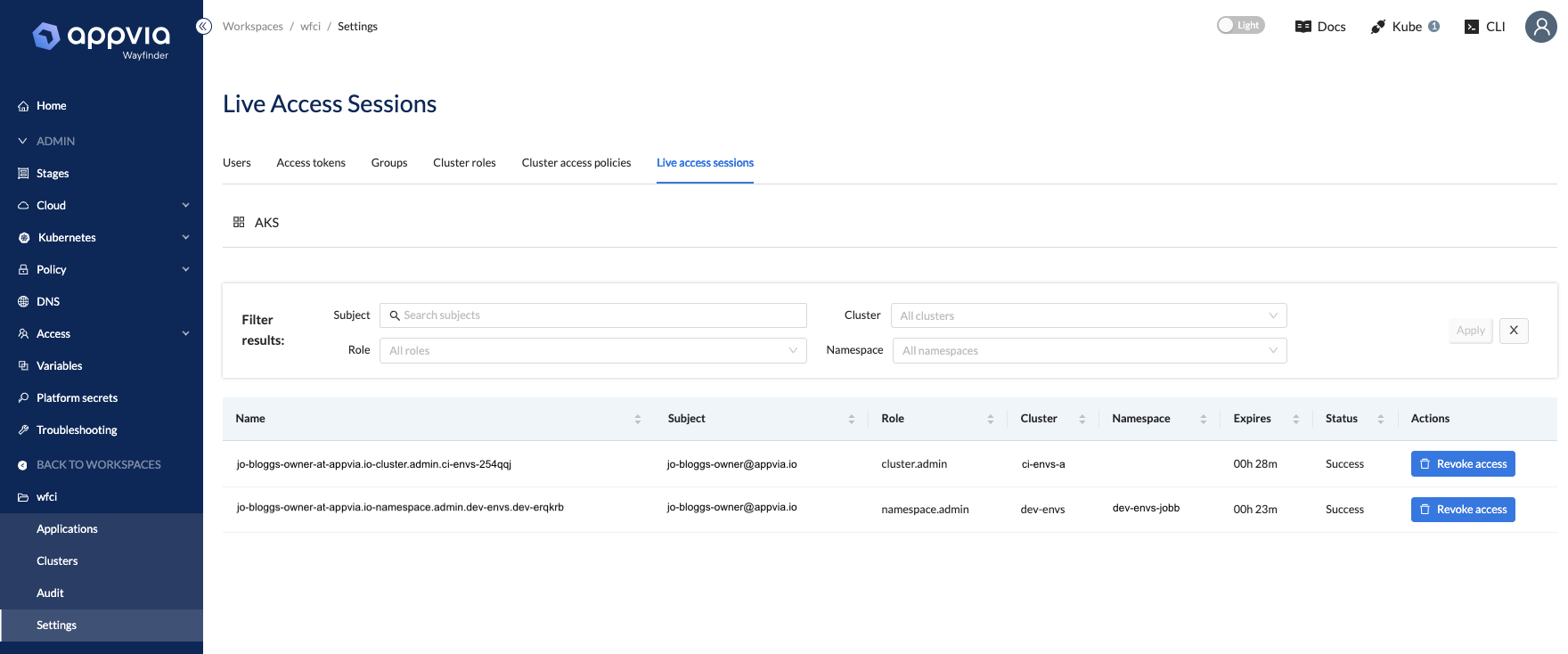Click the DNS globe icon

23,302
